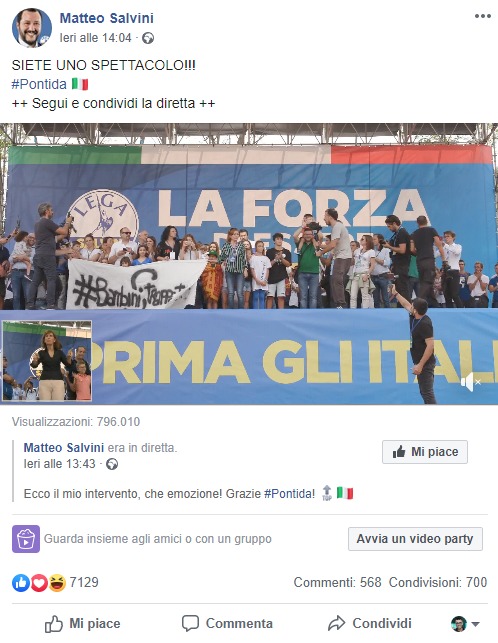Click the Commenta action
Image resolution: width=498 pixels, height=643 pixels.
click(x=227, y=624)
